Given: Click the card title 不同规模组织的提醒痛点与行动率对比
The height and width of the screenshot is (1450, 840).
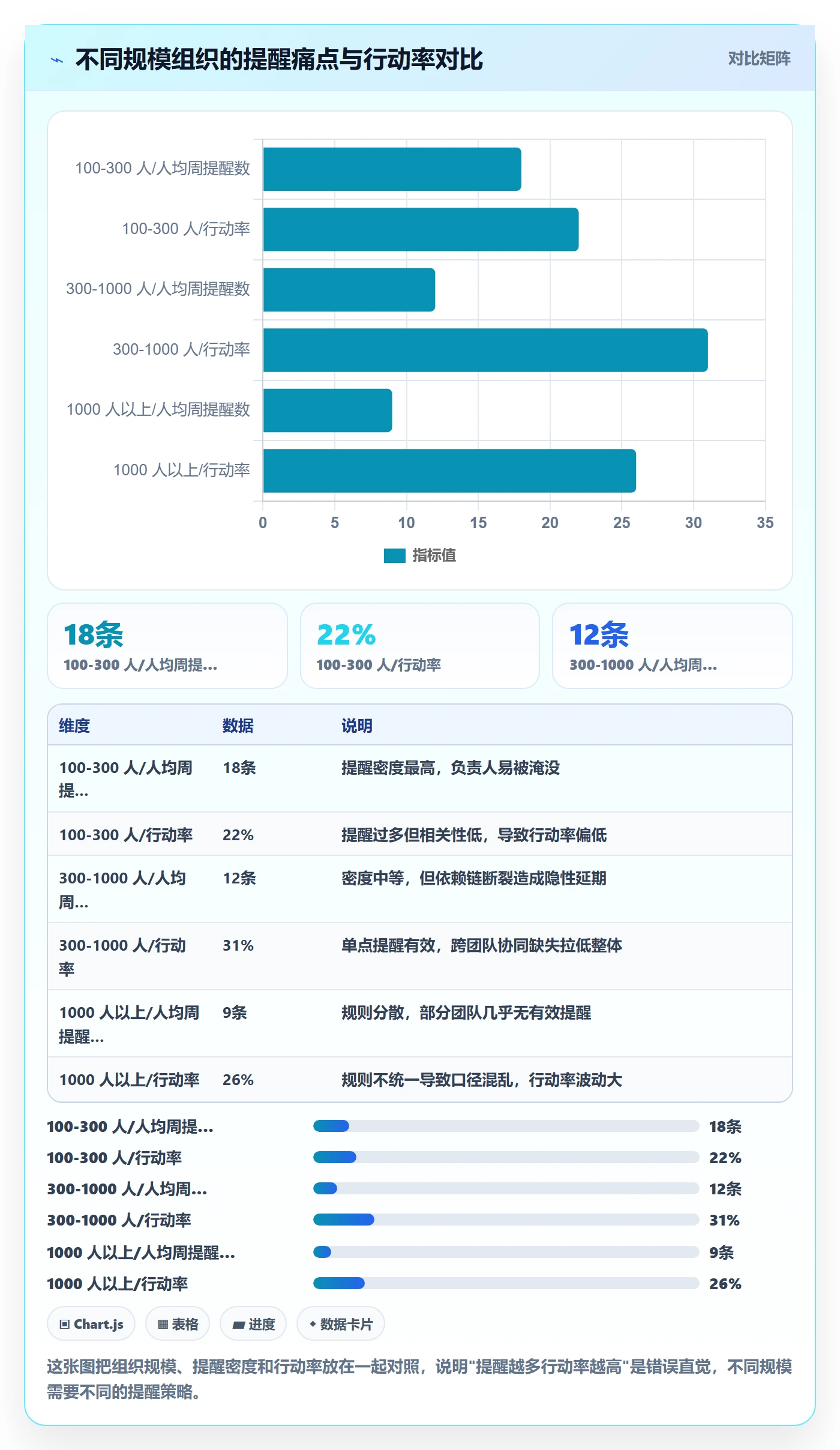Looking at the screenshot, I should click(x=279, y=59).
